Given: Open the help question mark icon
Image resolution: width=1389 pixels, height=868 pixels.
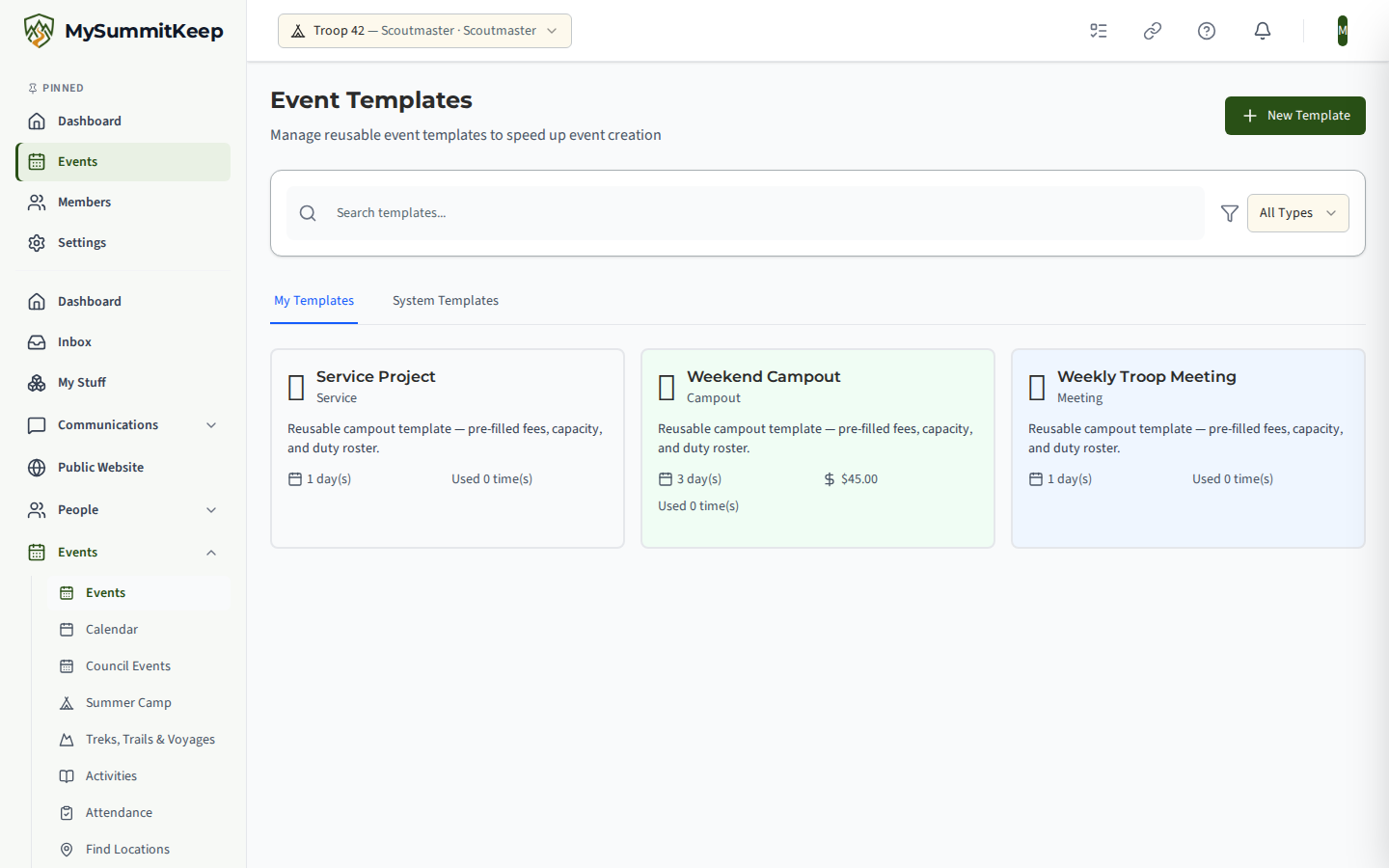Looking at the screenshot, I should [x=1207, y=31].
